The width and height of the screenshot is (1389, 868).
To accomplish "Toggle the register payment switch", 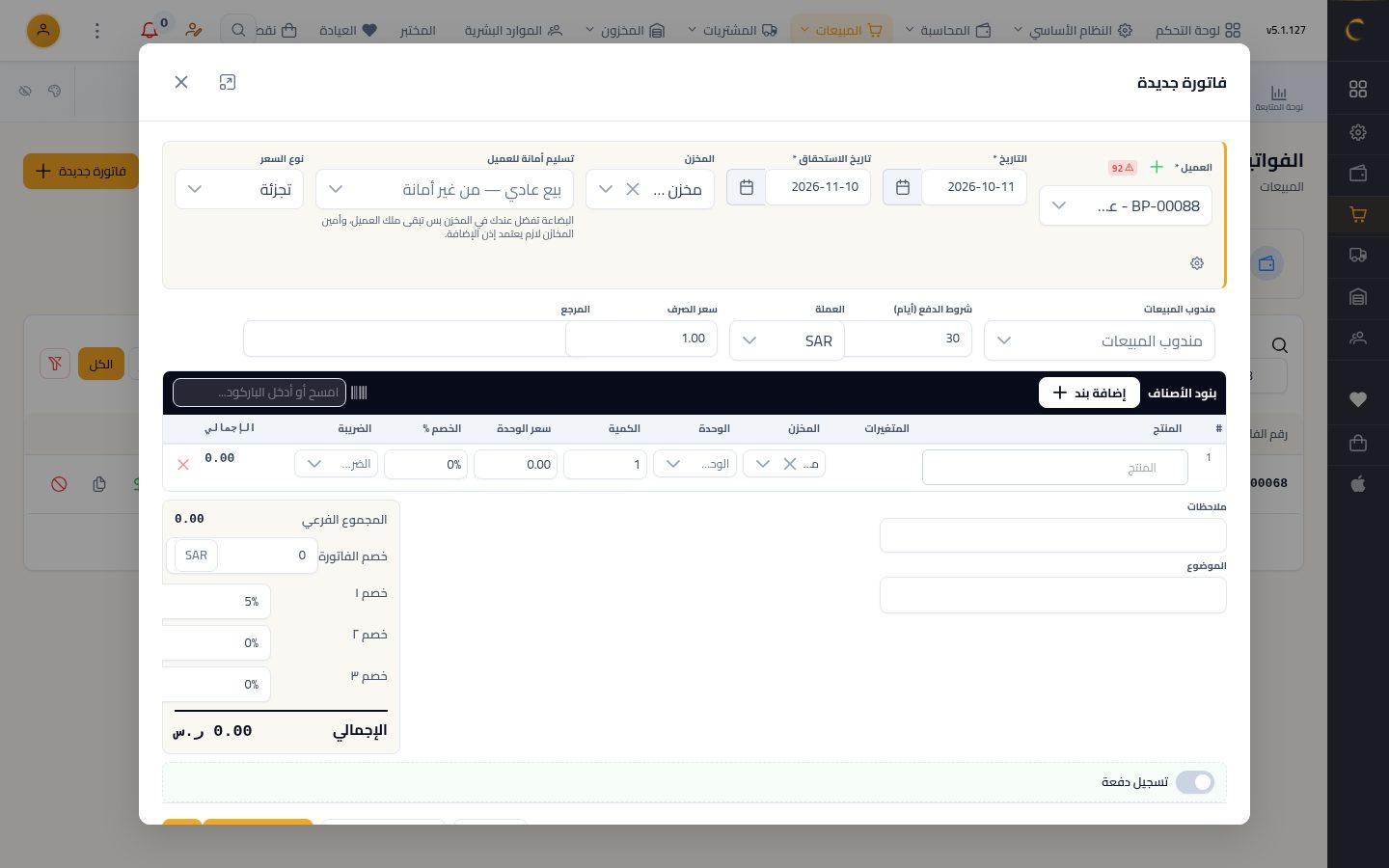I will point(1195,782).
